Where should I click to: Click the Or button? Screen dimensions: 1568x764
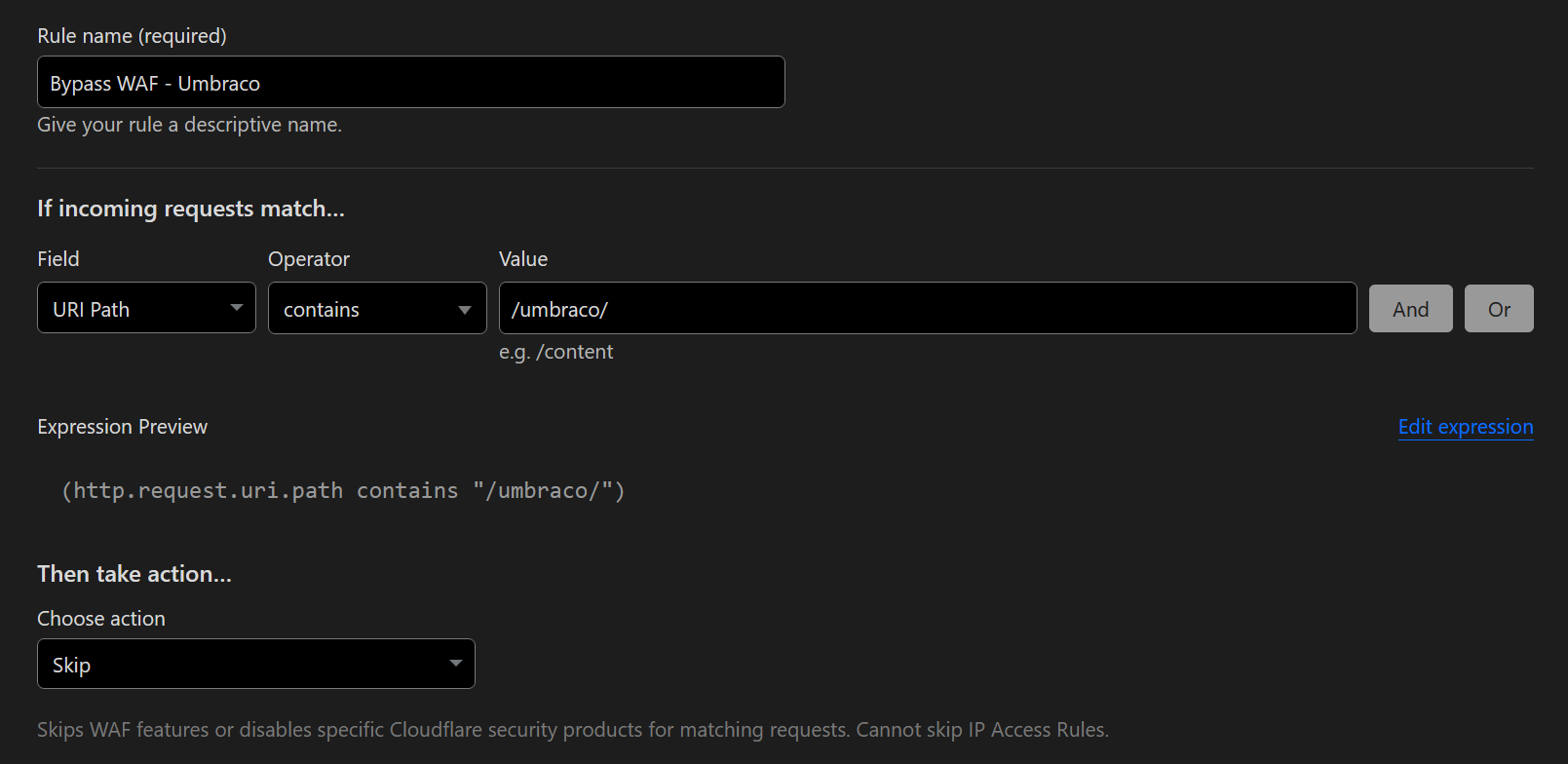1499,308
